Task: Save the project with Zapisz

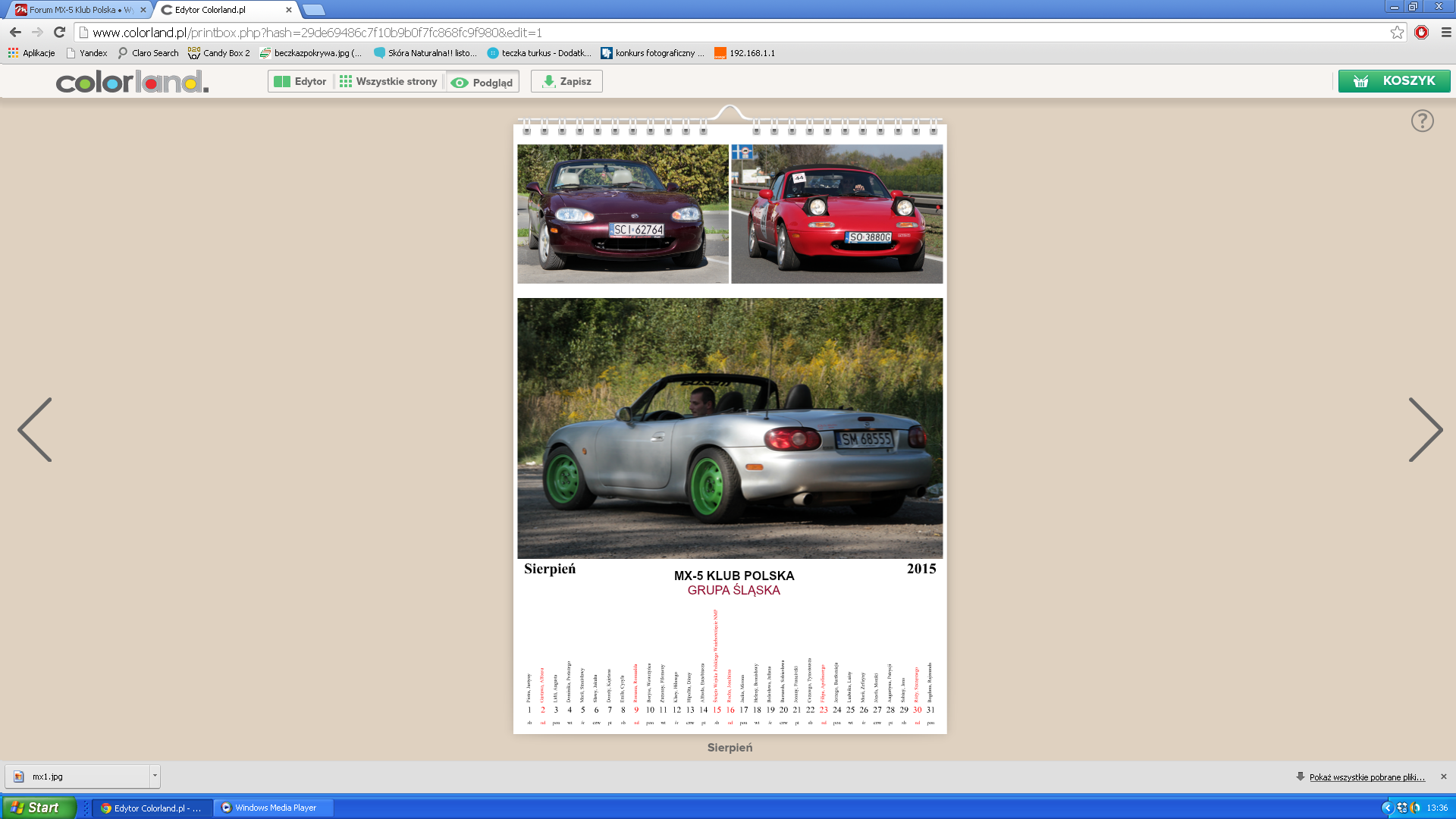Action: [x=566, y=81]
